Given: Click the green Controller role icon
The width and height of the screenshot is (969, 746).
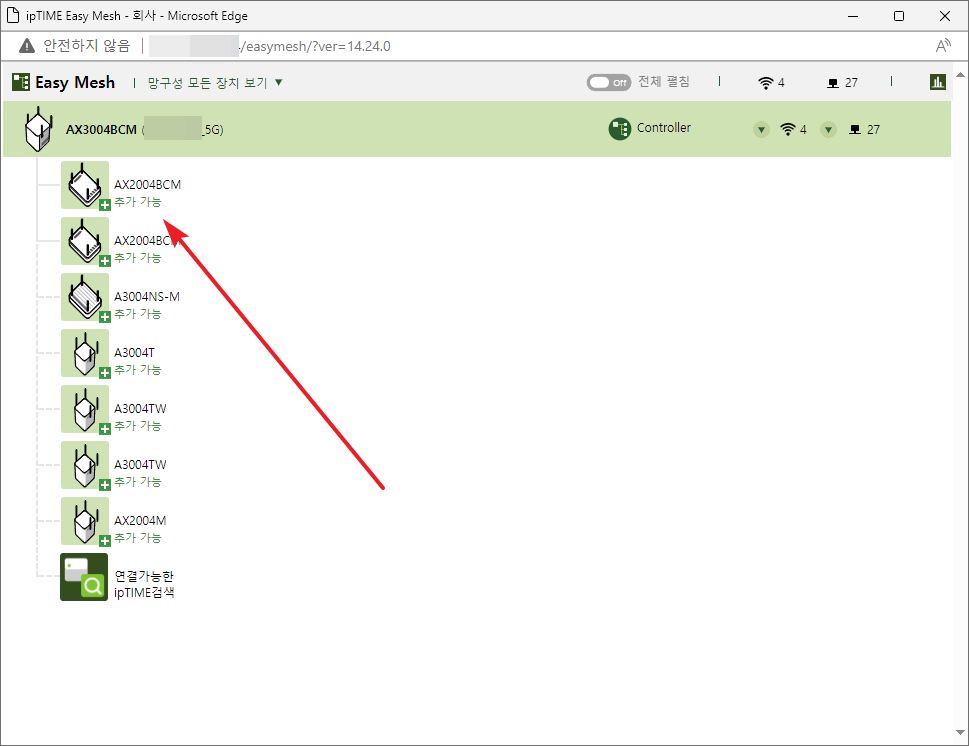Looking at the screenshot, I should pos(620,129).
